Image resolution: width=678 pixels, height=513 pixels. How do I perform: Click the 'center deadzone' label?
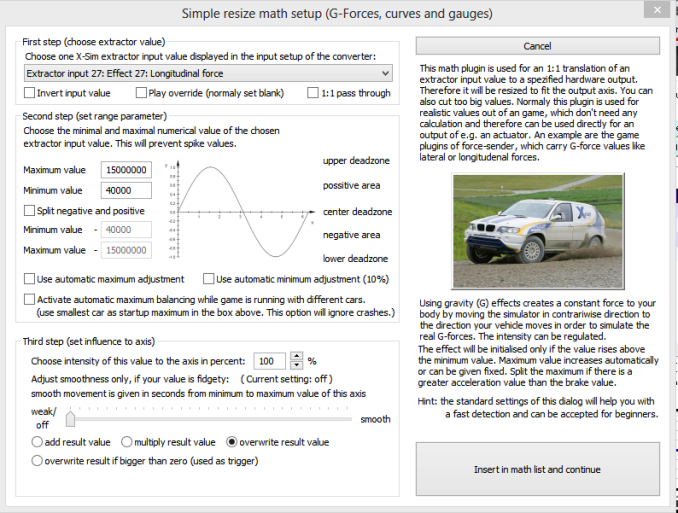[357, 212]
